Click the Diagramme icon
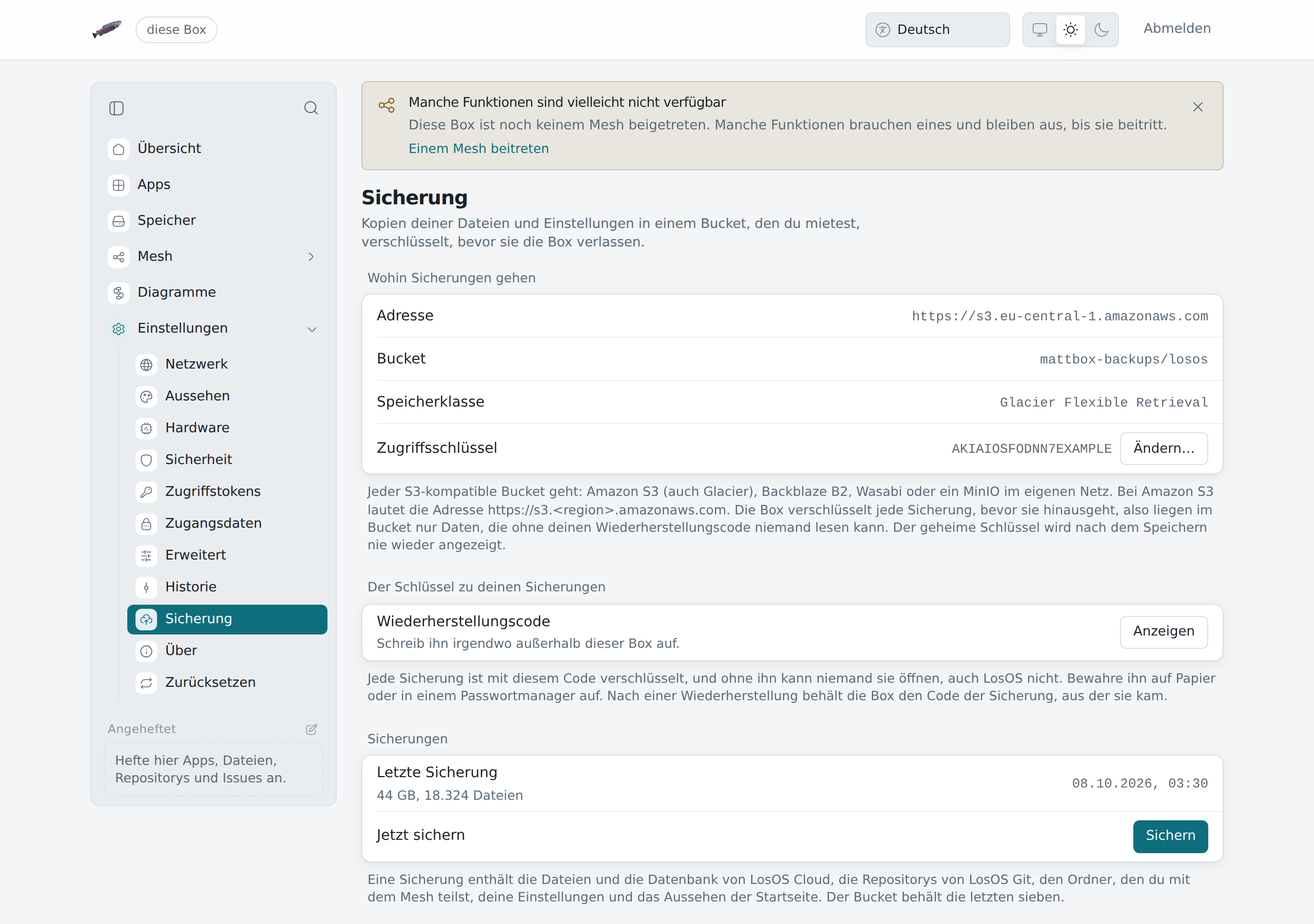1314x924 pixels. point(119,293)
